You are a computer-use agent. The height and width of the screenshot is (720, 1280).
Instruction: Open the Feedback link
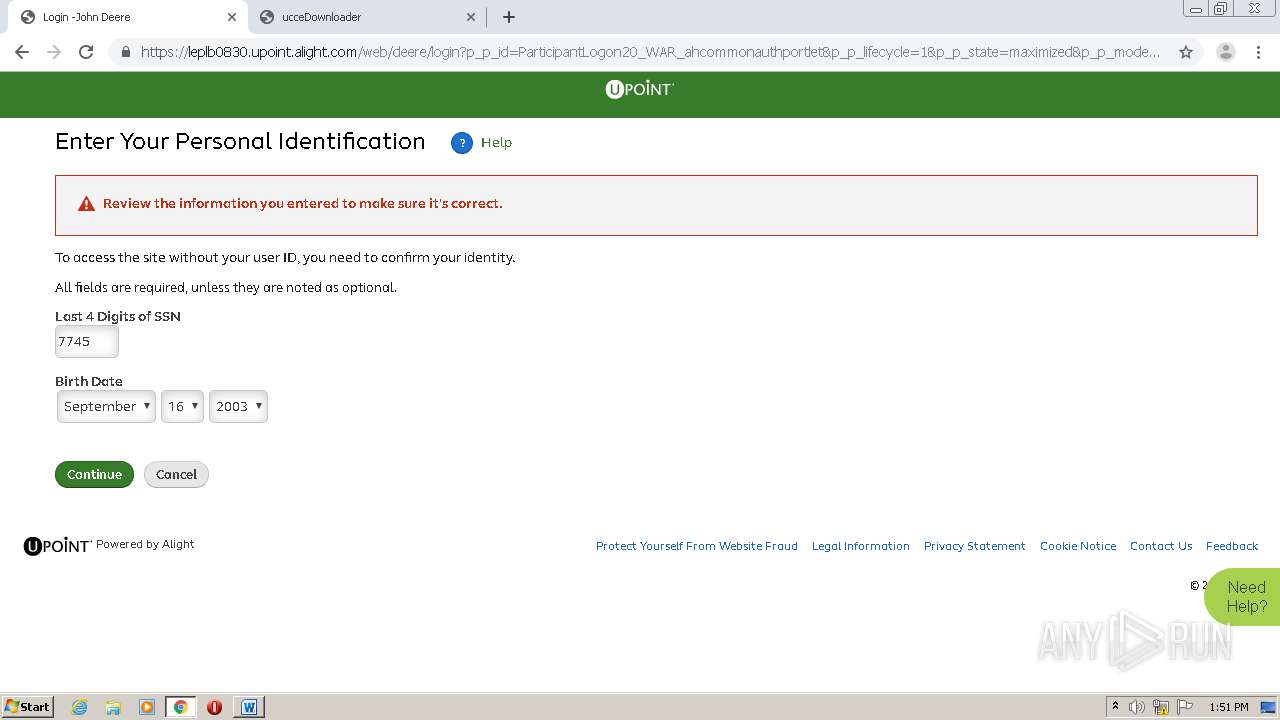pos(1232,546)
